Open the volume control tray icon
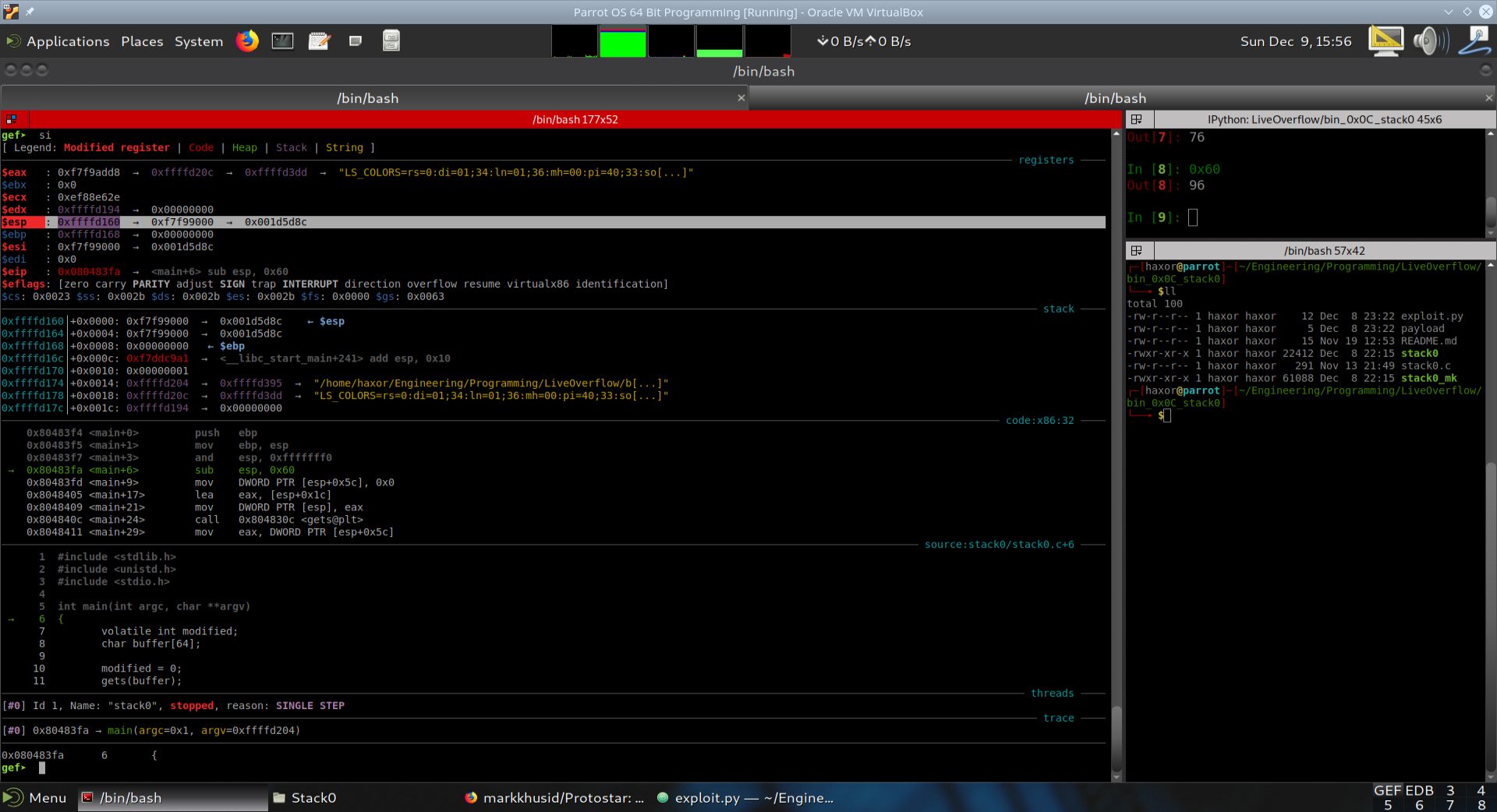 click(x=1430, y=41)
